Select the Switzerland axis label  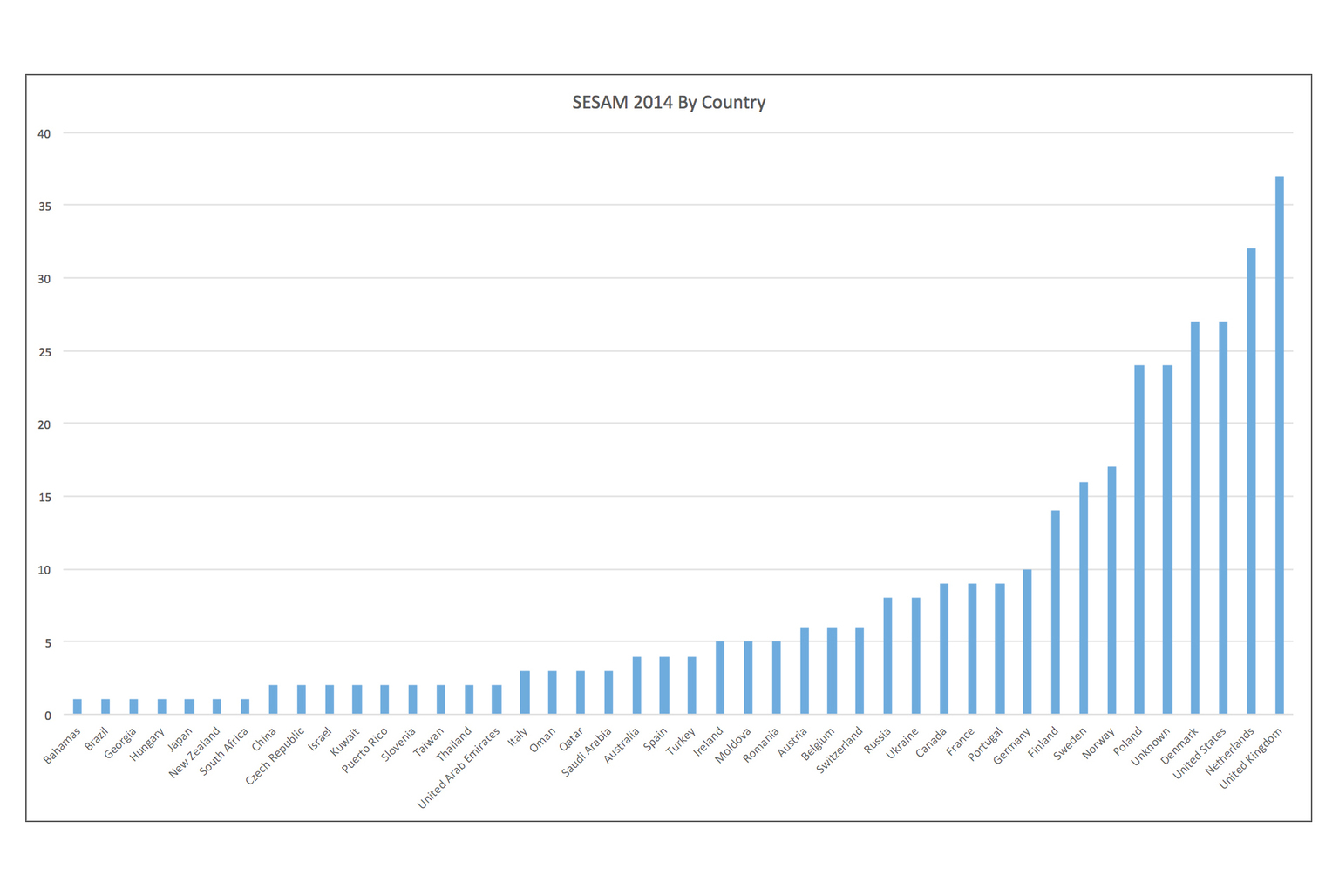click(x=839, y=750)
